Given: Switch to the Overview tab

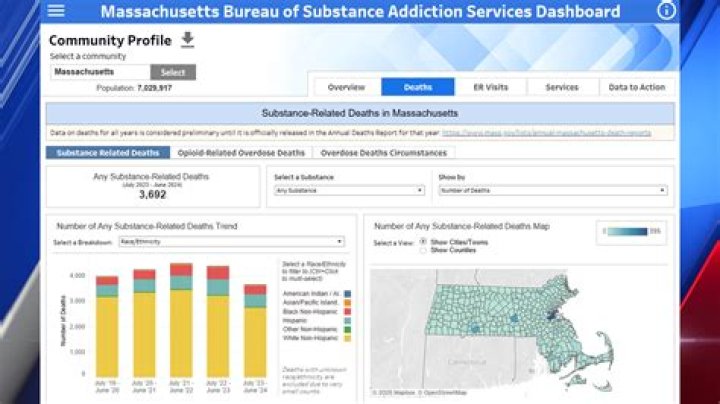Looking at the screenshot, I should (x=347, y=87).
